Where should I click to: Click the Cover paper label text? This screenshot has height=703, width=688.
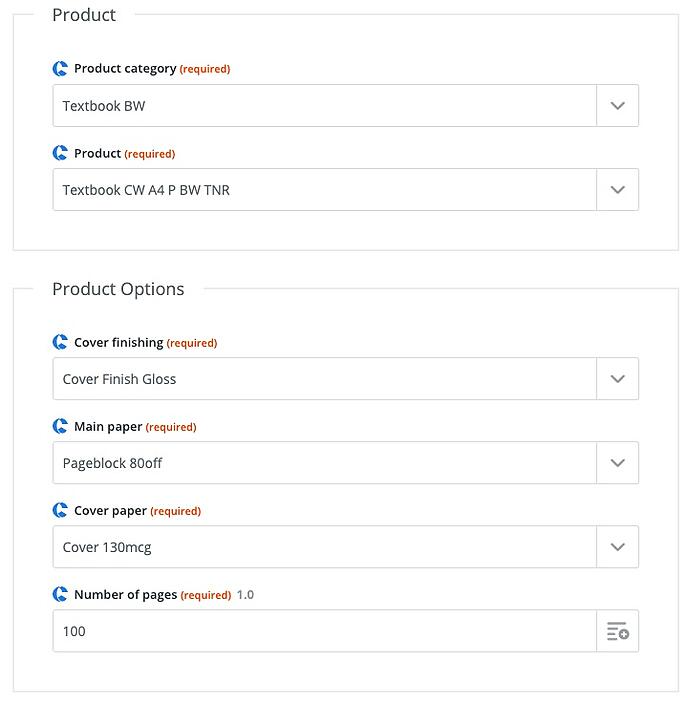(x=110, y=511)
